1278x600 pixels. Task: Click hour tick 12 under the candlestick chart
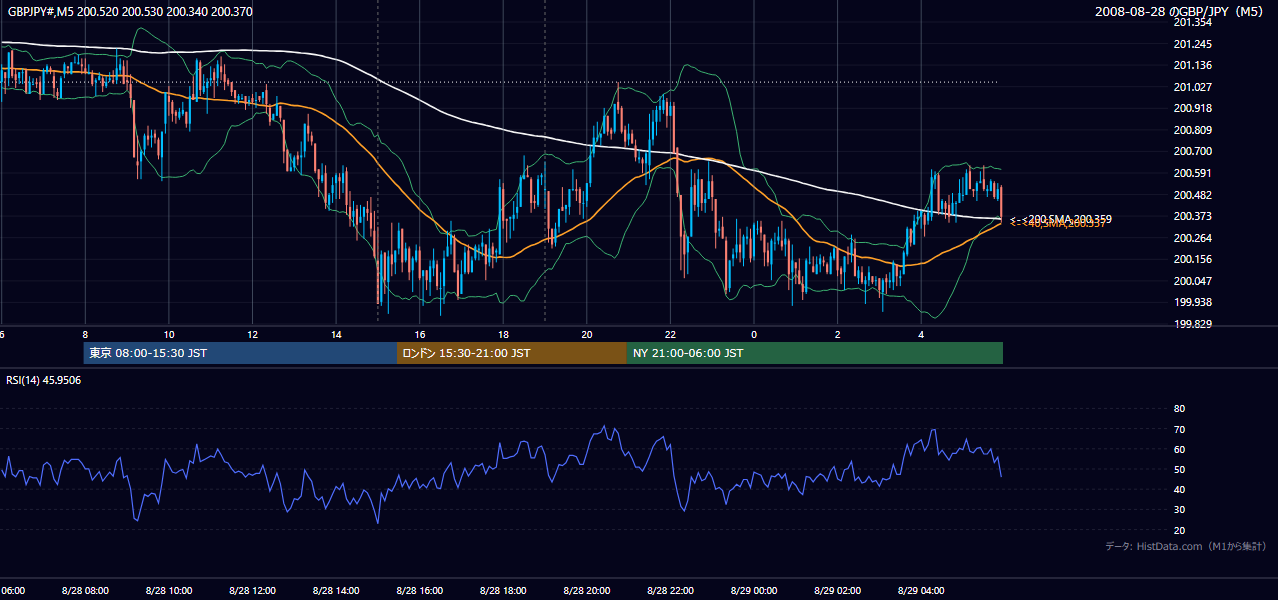(252, 335)
